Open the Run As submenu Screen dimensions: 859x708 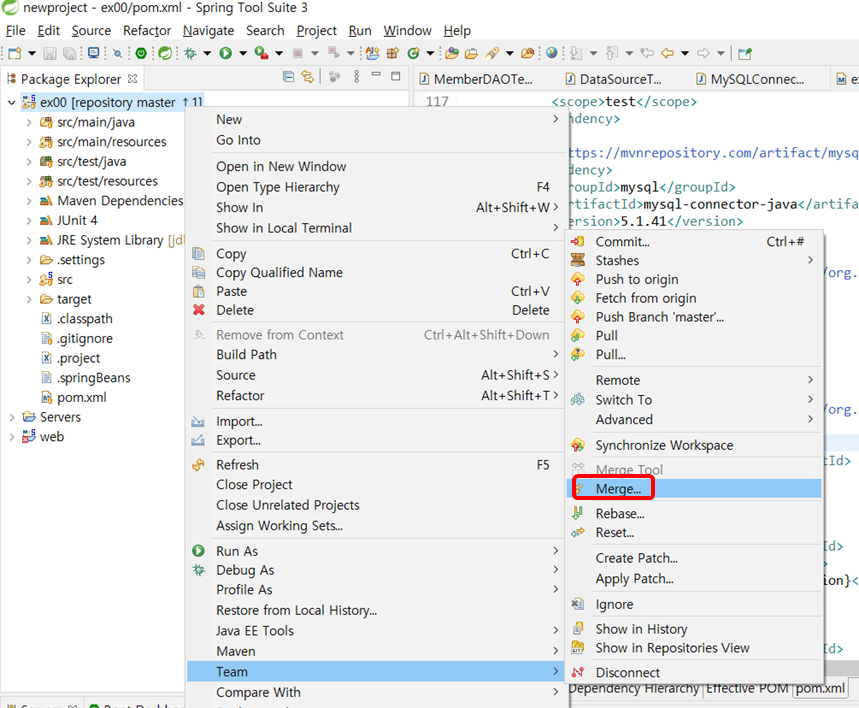tap(375, 551)
